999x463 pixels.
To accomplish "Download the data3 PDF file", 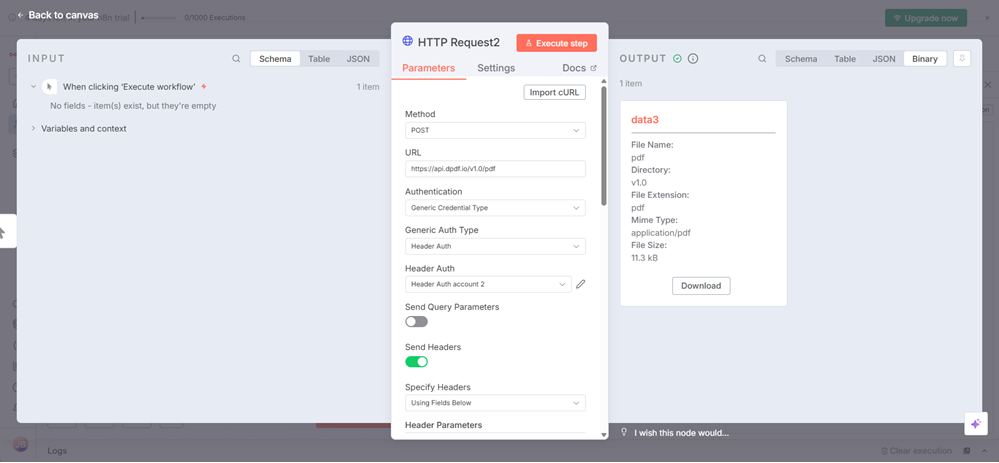I will pos(701,286).
